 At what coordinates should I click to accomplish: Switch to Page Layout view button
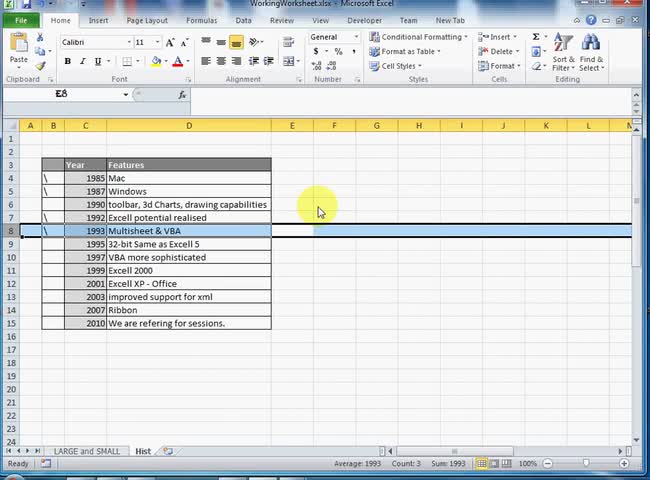click(494, 463)
